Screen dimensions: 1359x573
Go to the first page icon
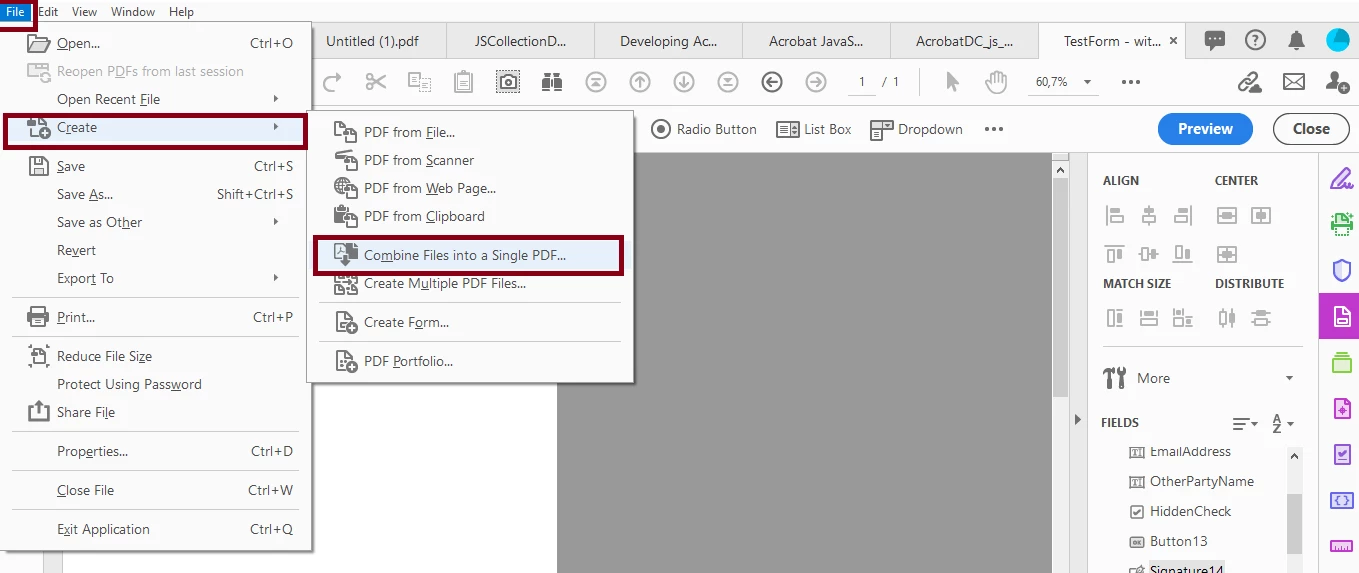596,82
